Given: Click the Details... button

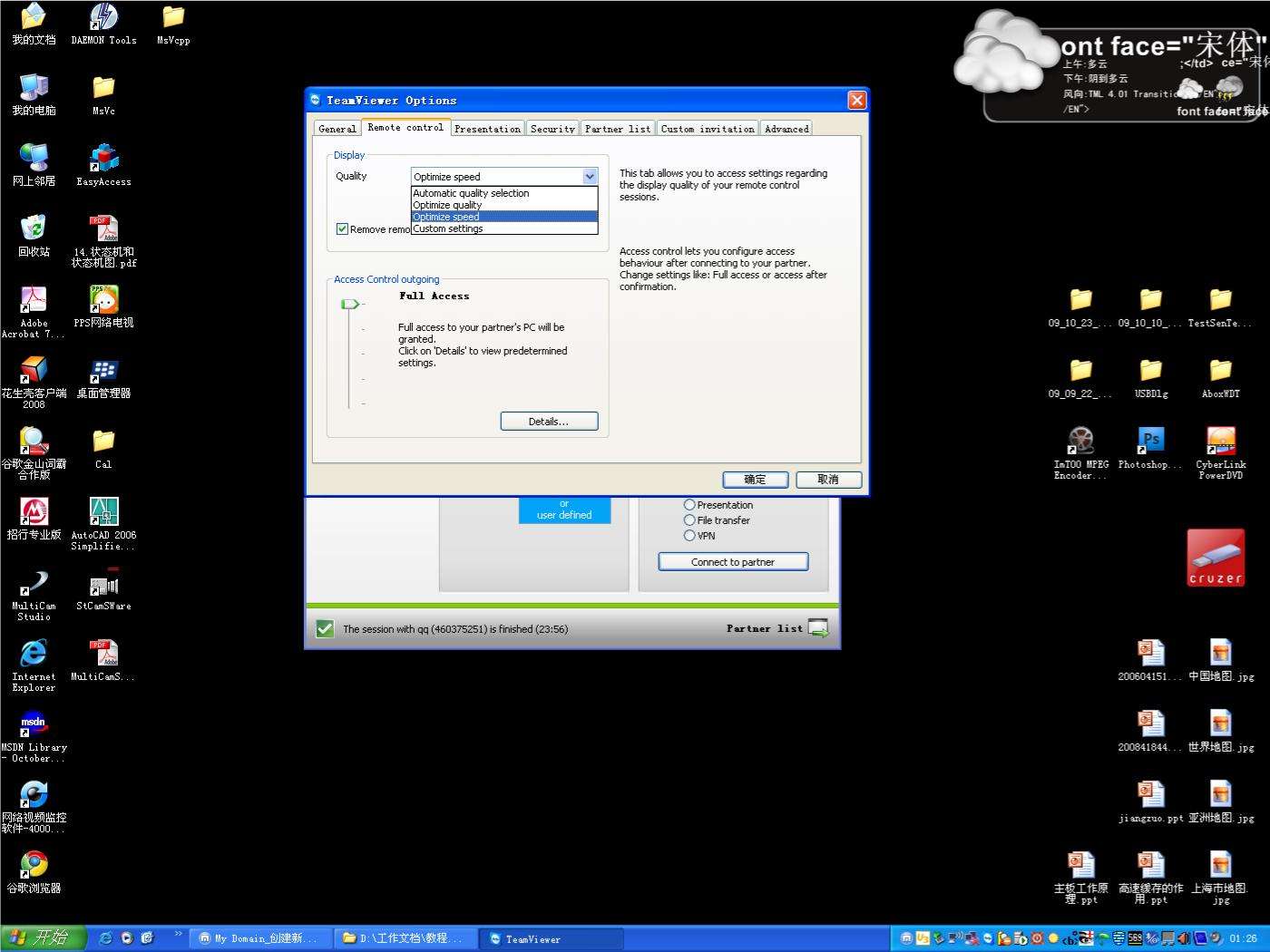Looking at the screenshot, I should [549, 422].
